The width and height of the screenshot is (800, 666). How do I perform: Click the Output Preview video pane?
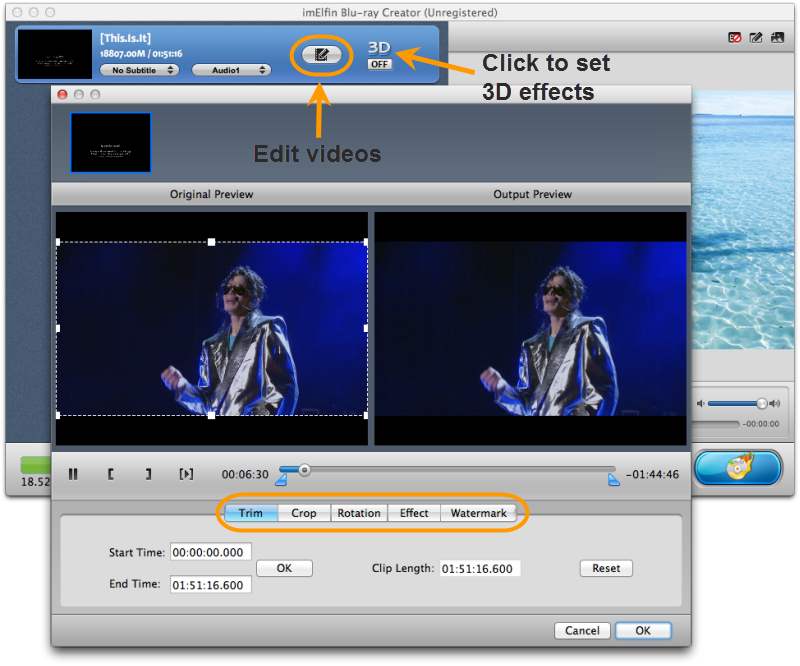pos(531,329)
